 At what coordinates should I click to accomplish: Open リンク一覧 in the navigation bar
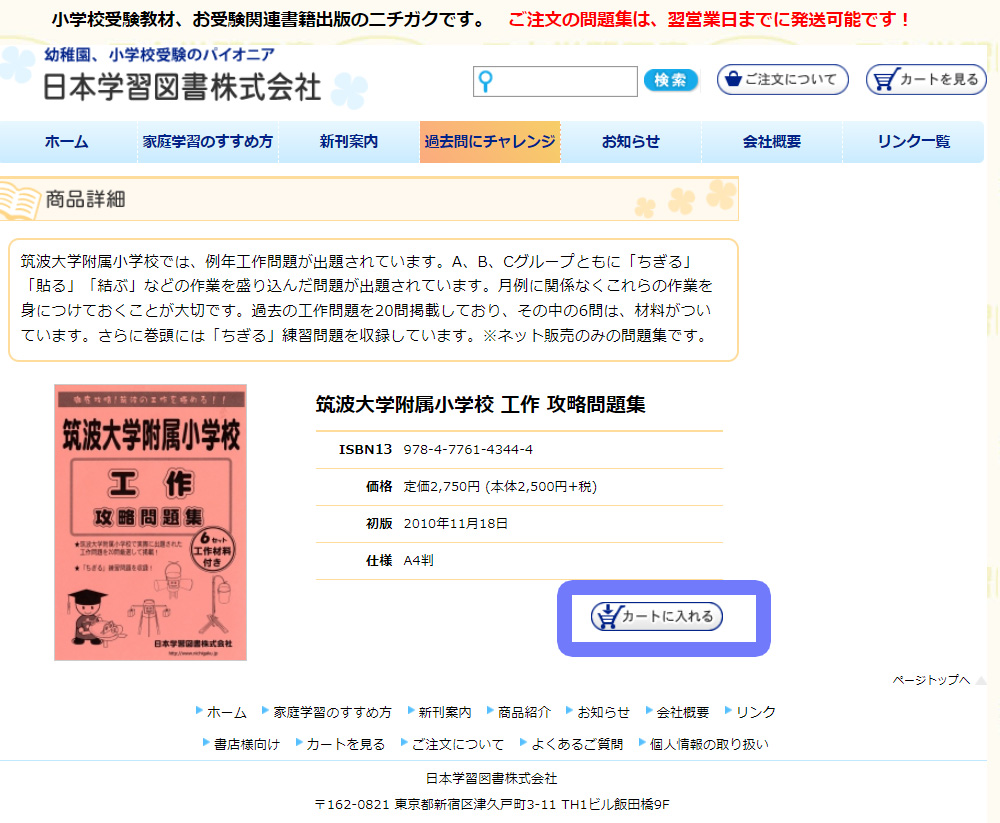coord(913,142)
